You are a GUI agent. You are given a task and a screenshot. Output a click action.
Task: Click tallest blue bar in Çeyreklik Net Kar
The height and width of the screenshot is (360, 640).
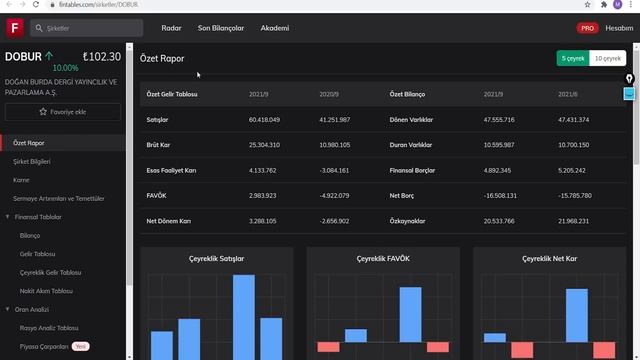pyautogui.click(x=577, y=315)
